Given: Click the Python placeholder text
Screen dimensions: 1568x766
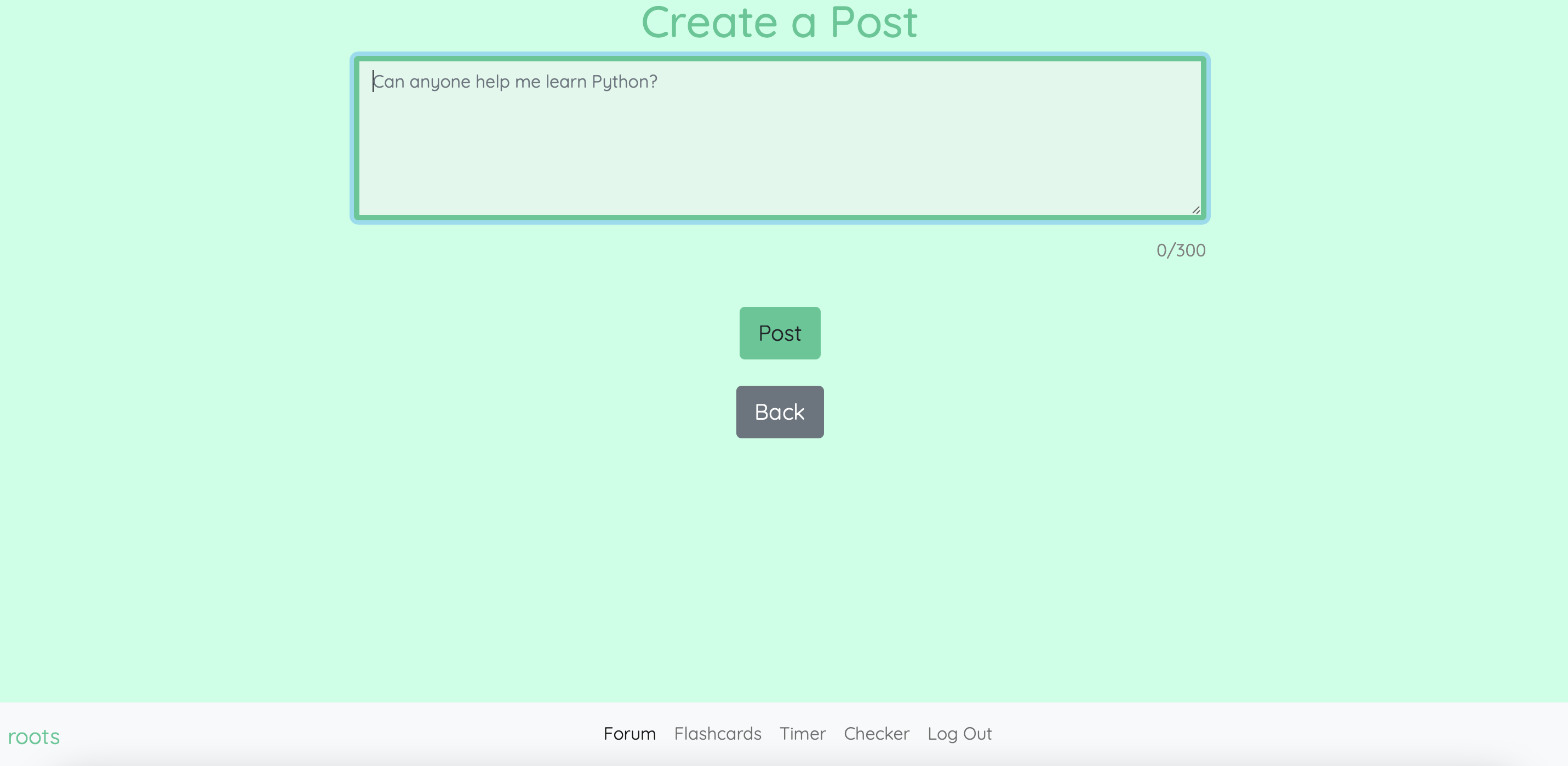Looking at the screenshot, I should 515,82.
